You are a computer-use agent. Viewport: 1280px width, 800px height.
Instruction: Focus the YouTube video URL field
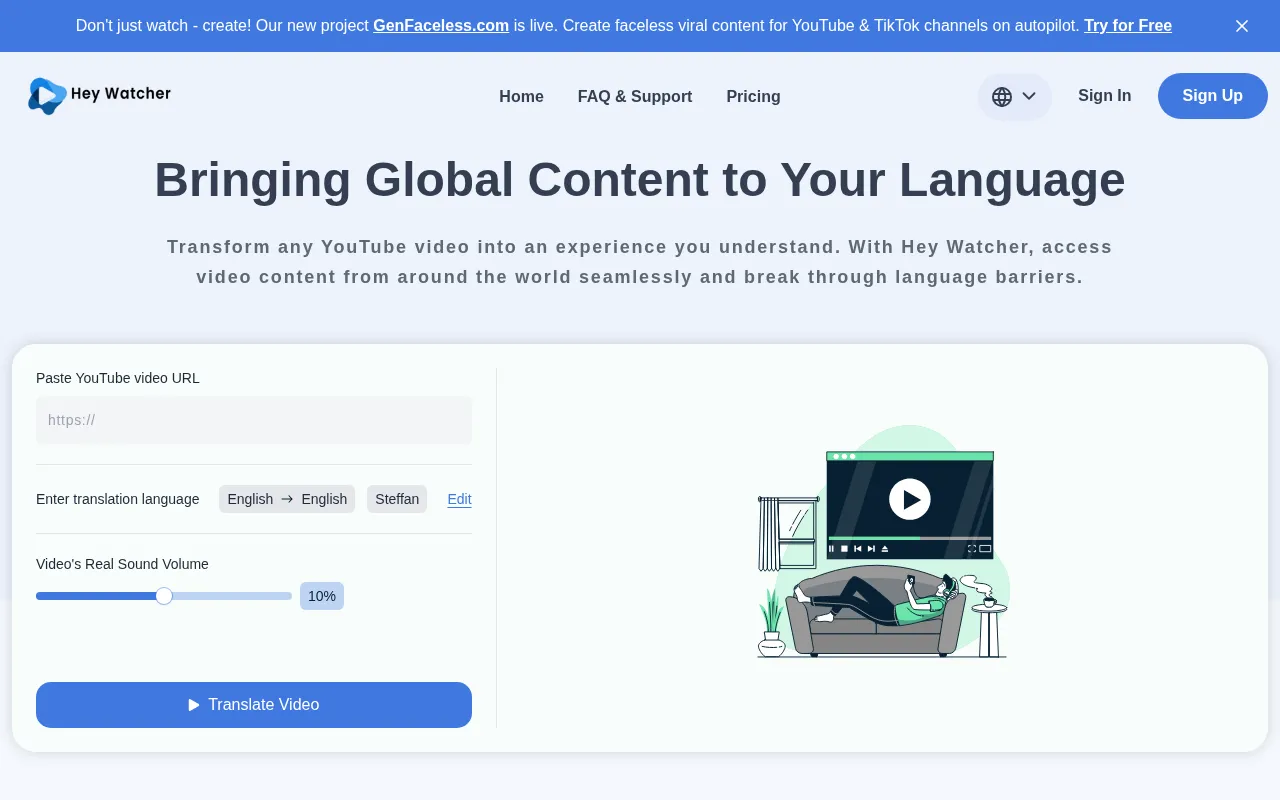(x=254, y=420)
